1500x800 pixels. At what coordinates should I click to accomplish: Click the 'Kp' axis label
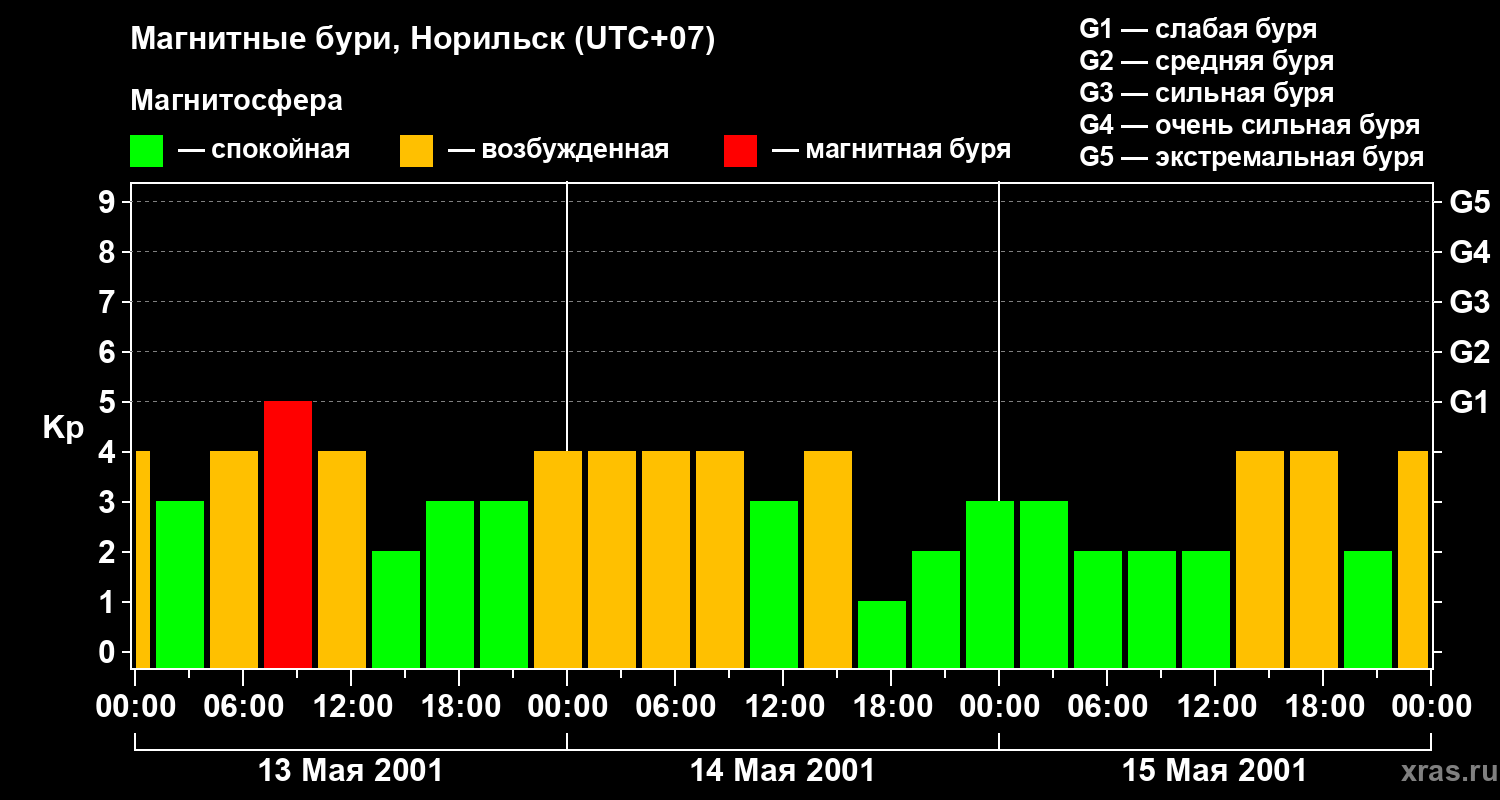[63, 428]
